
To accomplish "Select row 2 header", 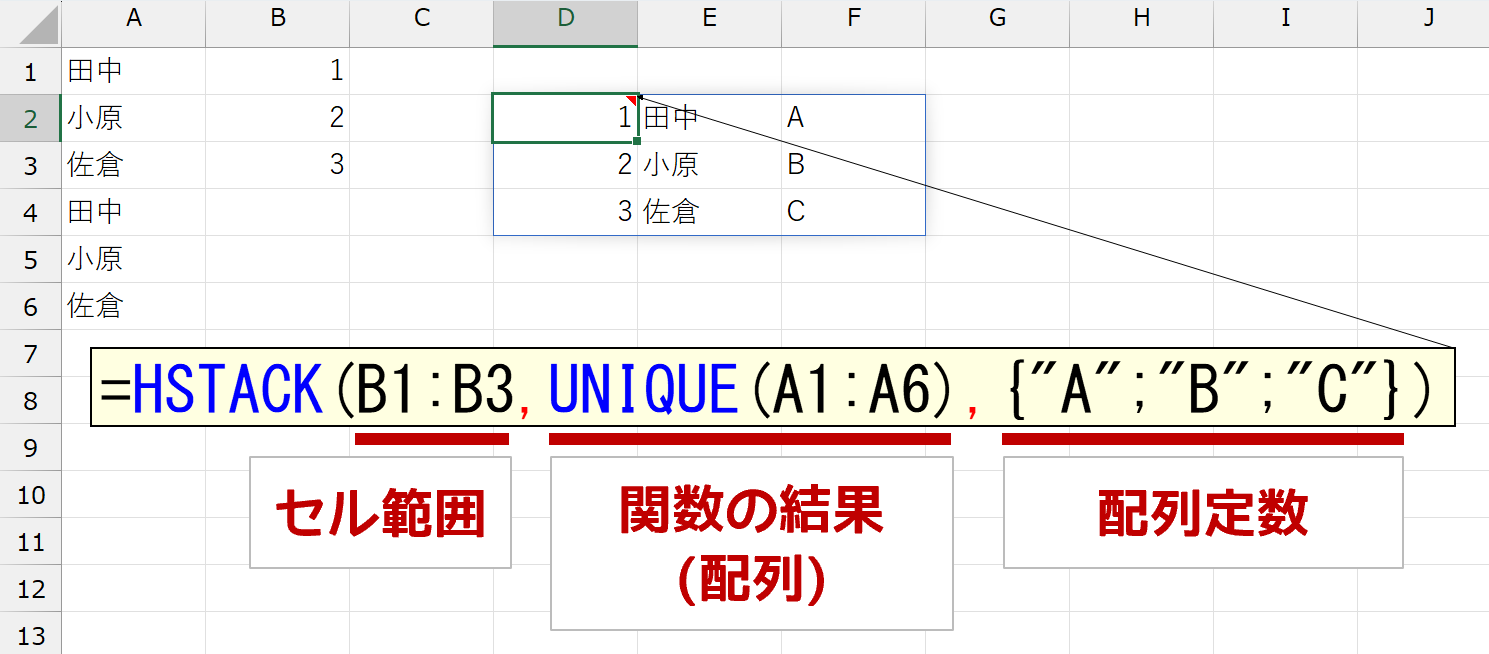I will click(x=30, y=119).
